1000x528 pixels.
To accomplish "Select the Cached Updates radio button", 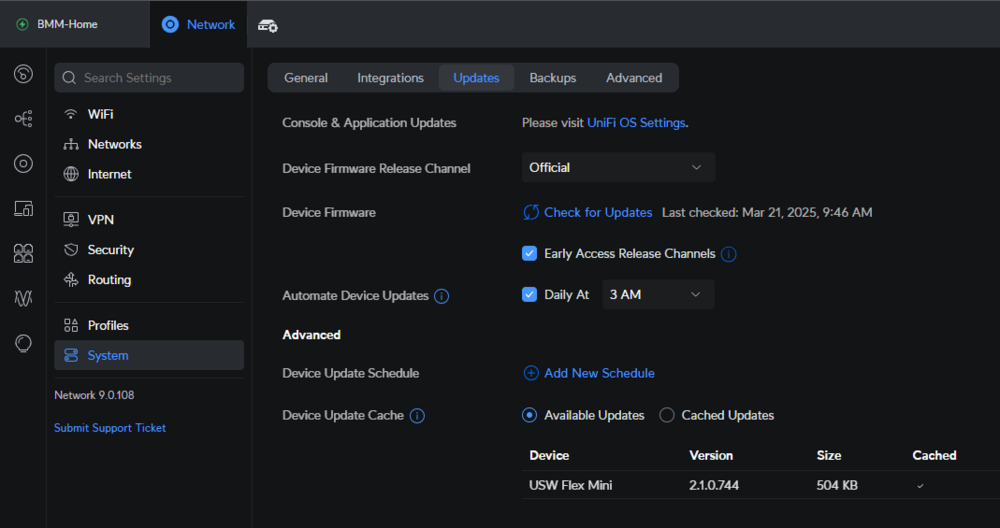I will pyautogui.click(x=666, y=415).
